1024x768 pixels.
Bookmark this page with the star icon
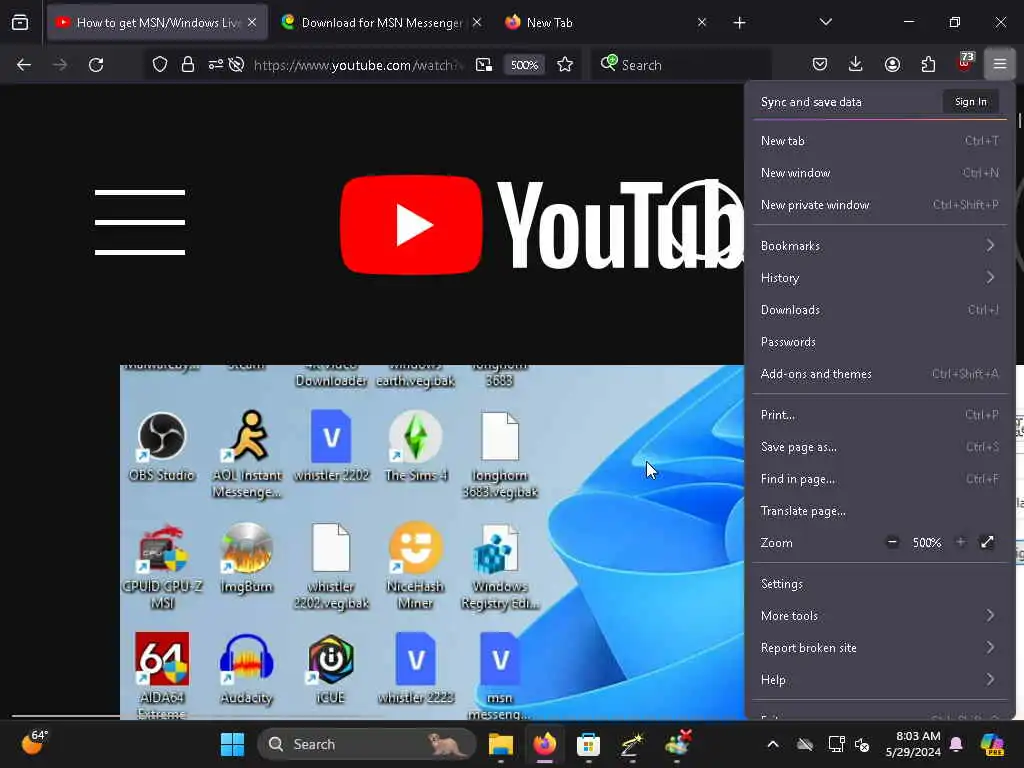point(565,65)
